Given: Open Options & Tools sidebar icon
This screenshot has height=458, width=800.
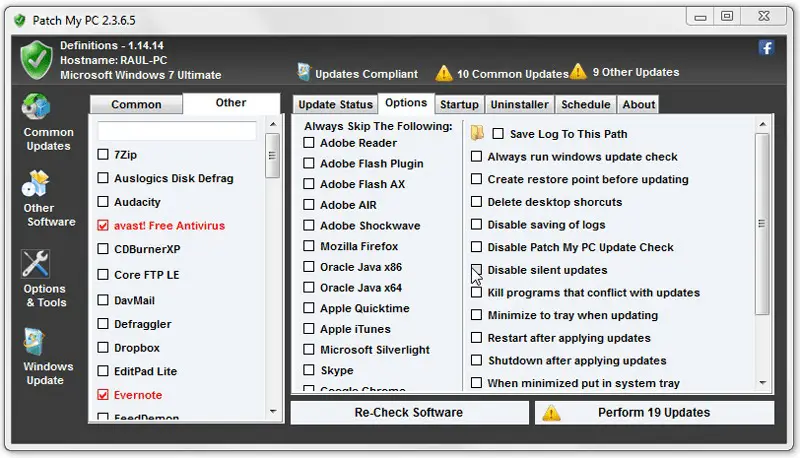Looking at the screenshot, I should [x=35, y=264].
